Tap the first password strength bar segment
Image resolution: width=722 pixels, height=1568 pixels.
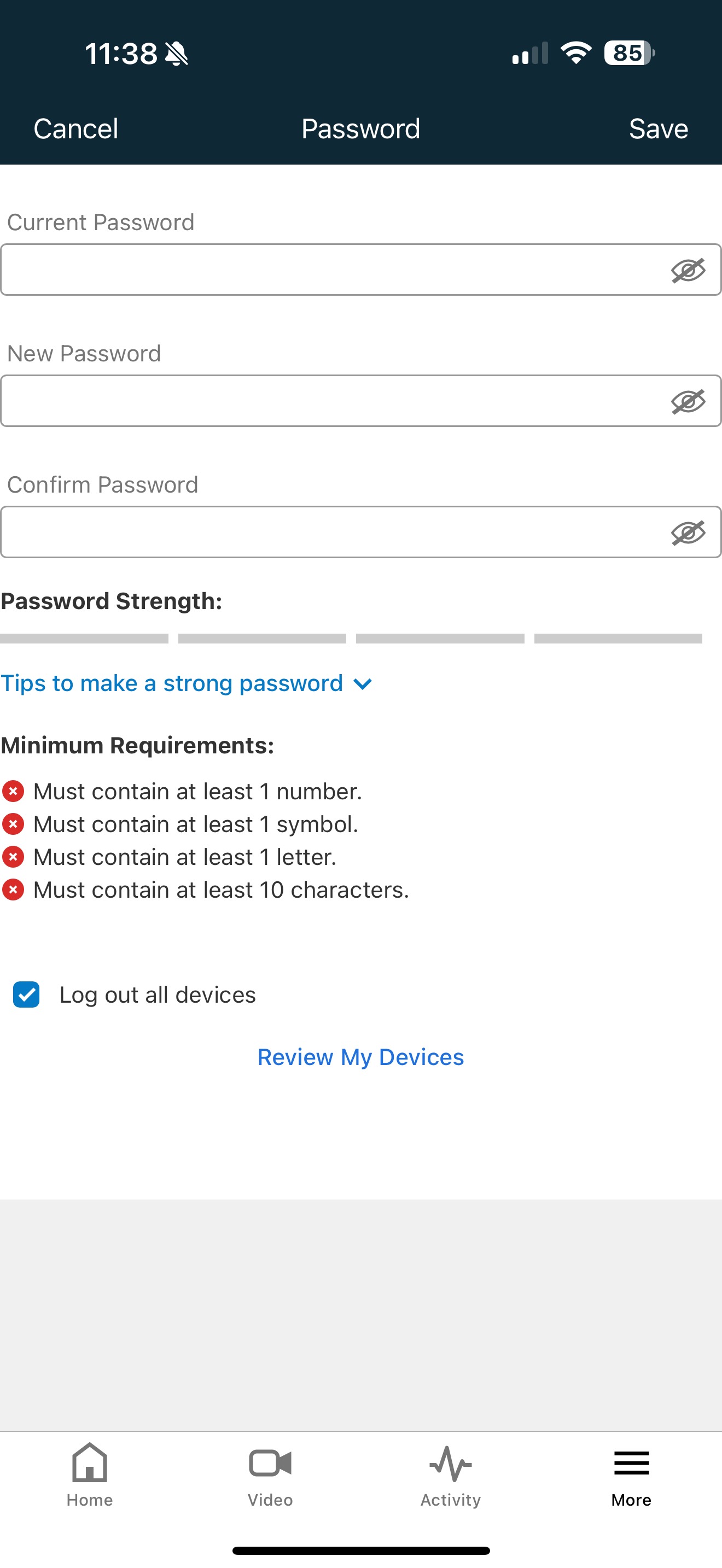pos(84,639)
